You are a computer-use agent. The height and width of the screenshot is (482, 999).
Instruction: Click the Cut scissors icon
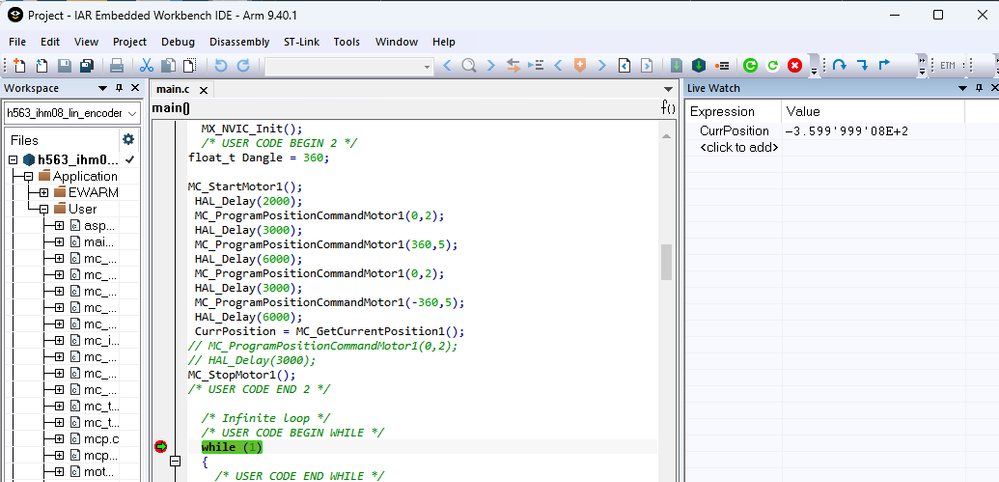[146, 66]
